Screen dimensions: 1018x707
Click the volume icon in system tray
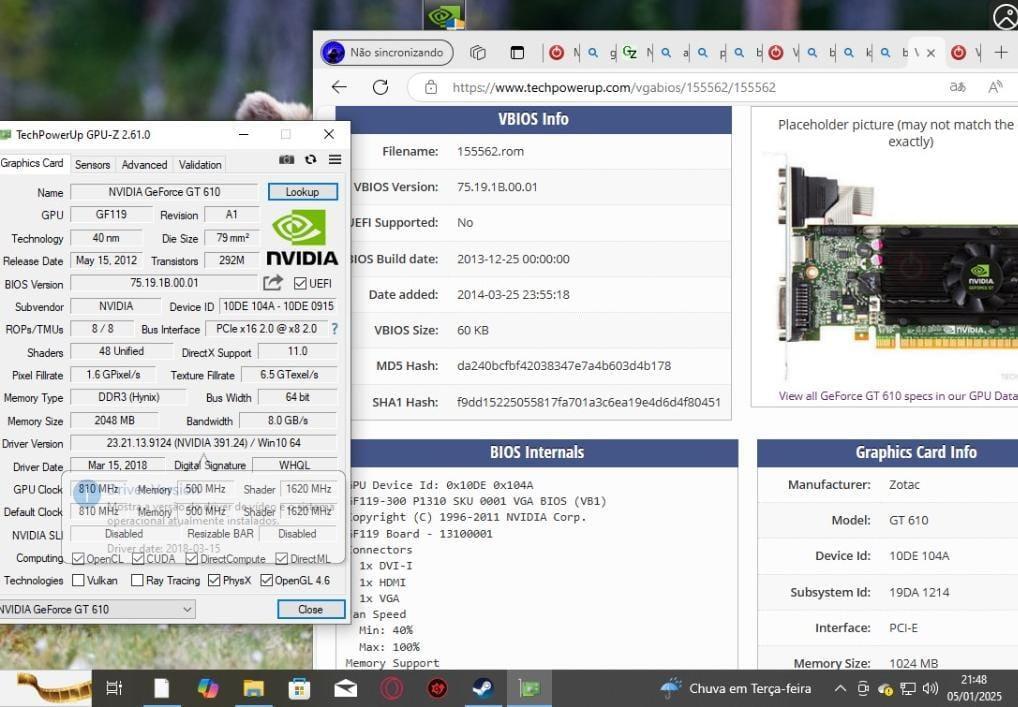click(930, 688)
